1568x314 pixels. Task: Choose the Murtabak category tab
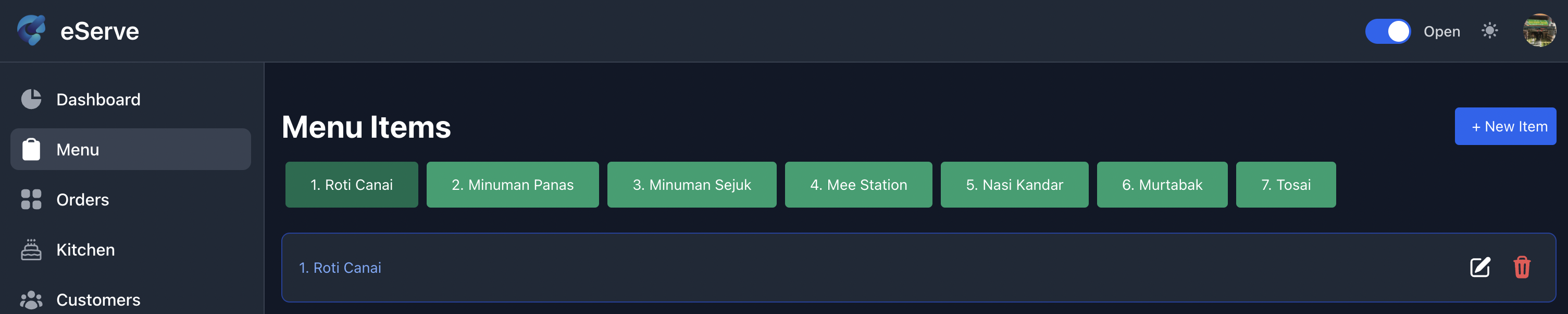(1161, 185)
